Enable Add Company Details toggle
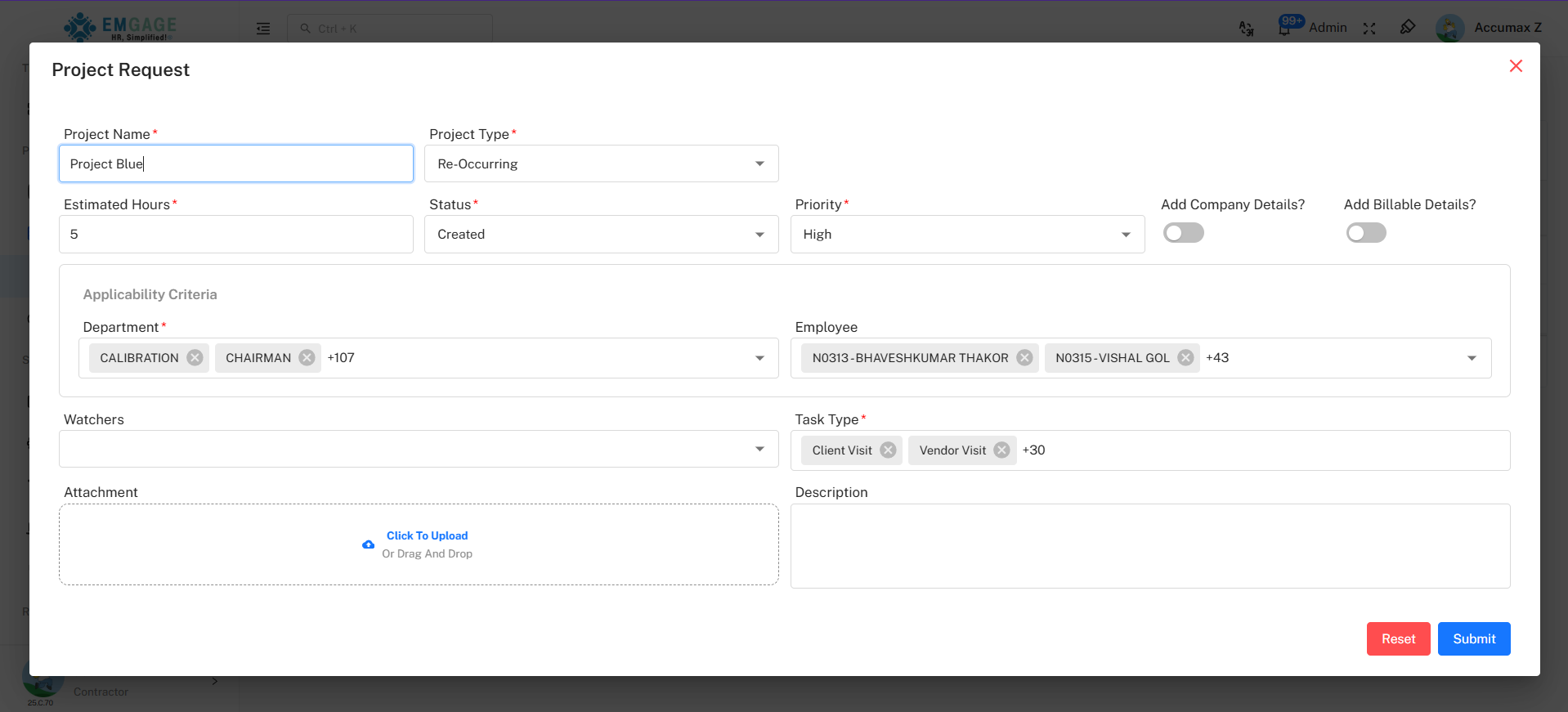Screen dimensions: 1568x712 click(1183, 234)
